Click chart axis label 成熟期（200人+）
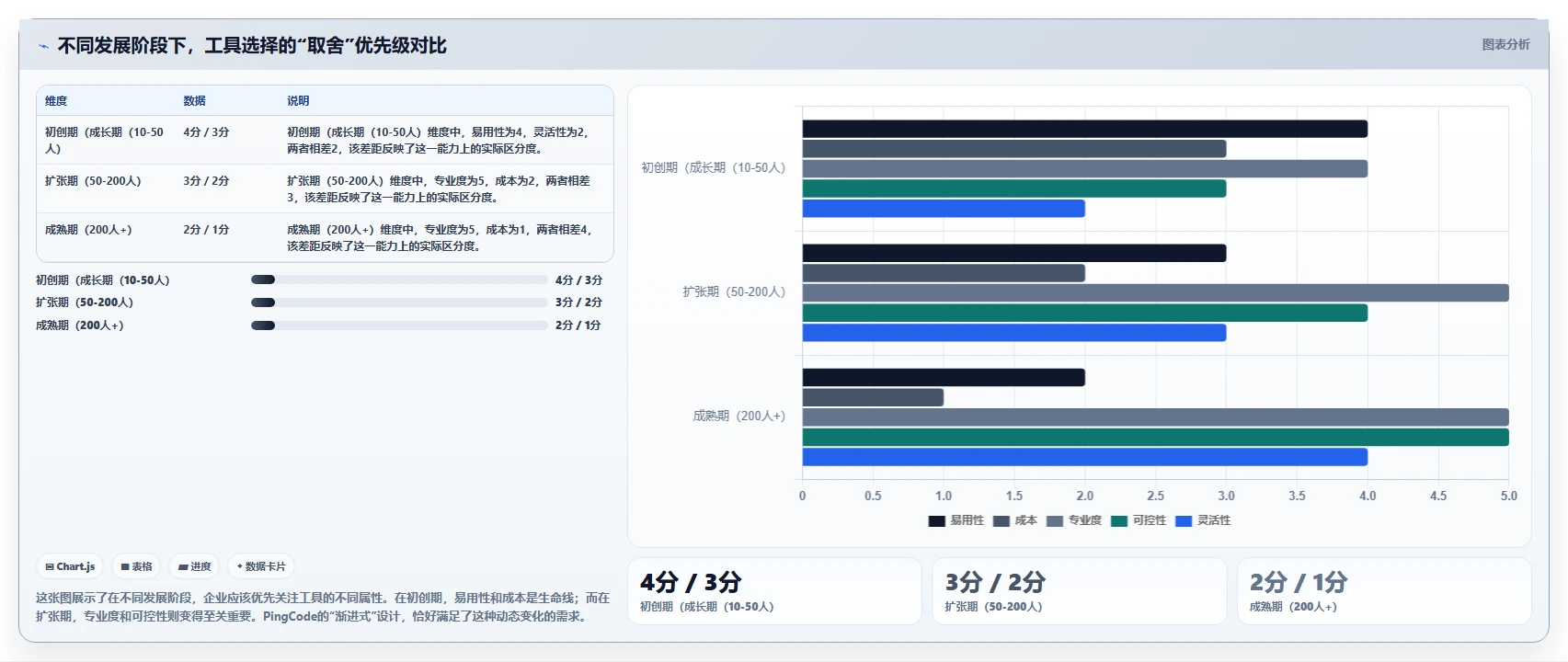 (739, 416)
